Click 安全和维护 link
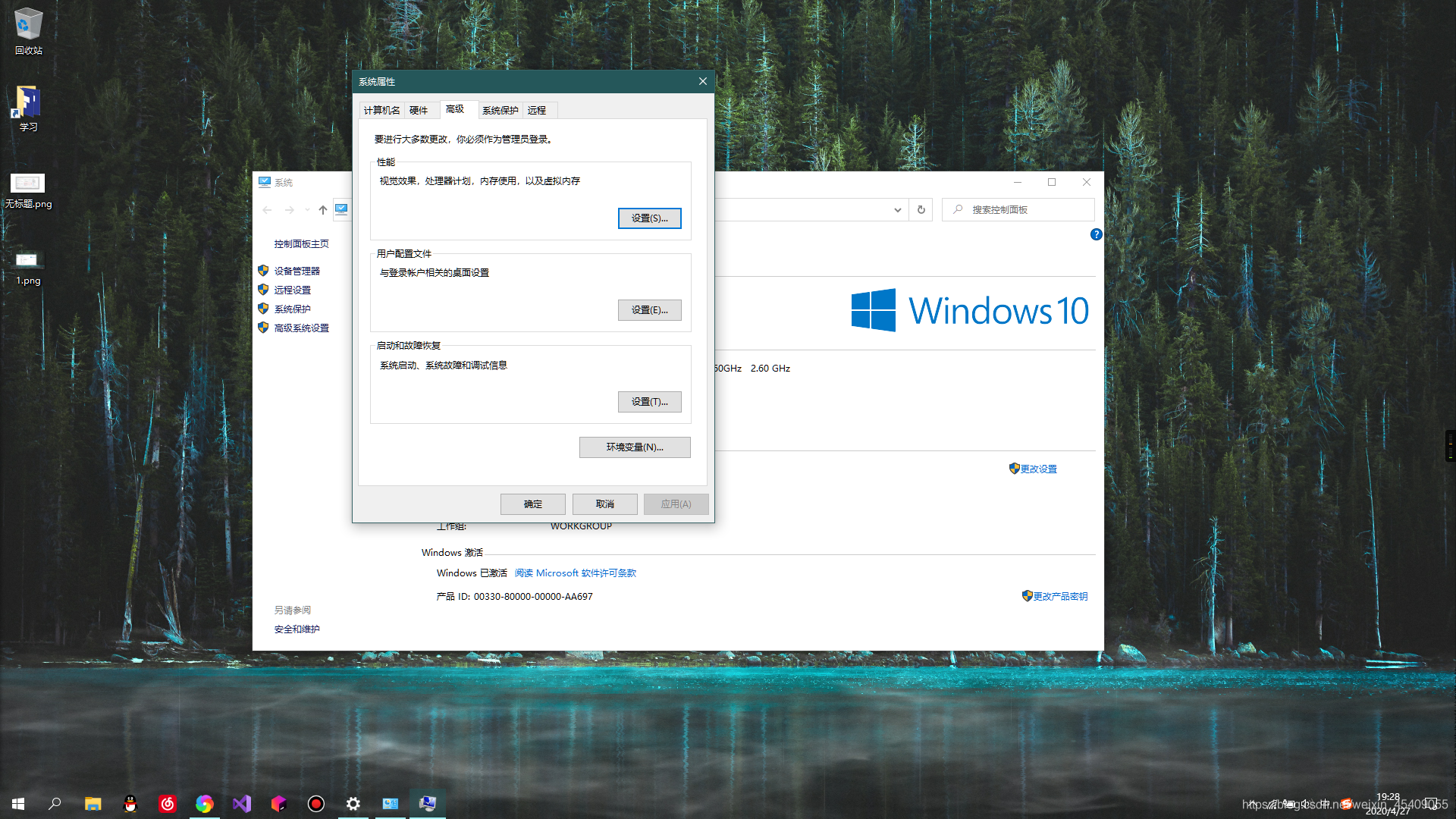Viewport: 1456px width, 819px height. click(297, 629)
